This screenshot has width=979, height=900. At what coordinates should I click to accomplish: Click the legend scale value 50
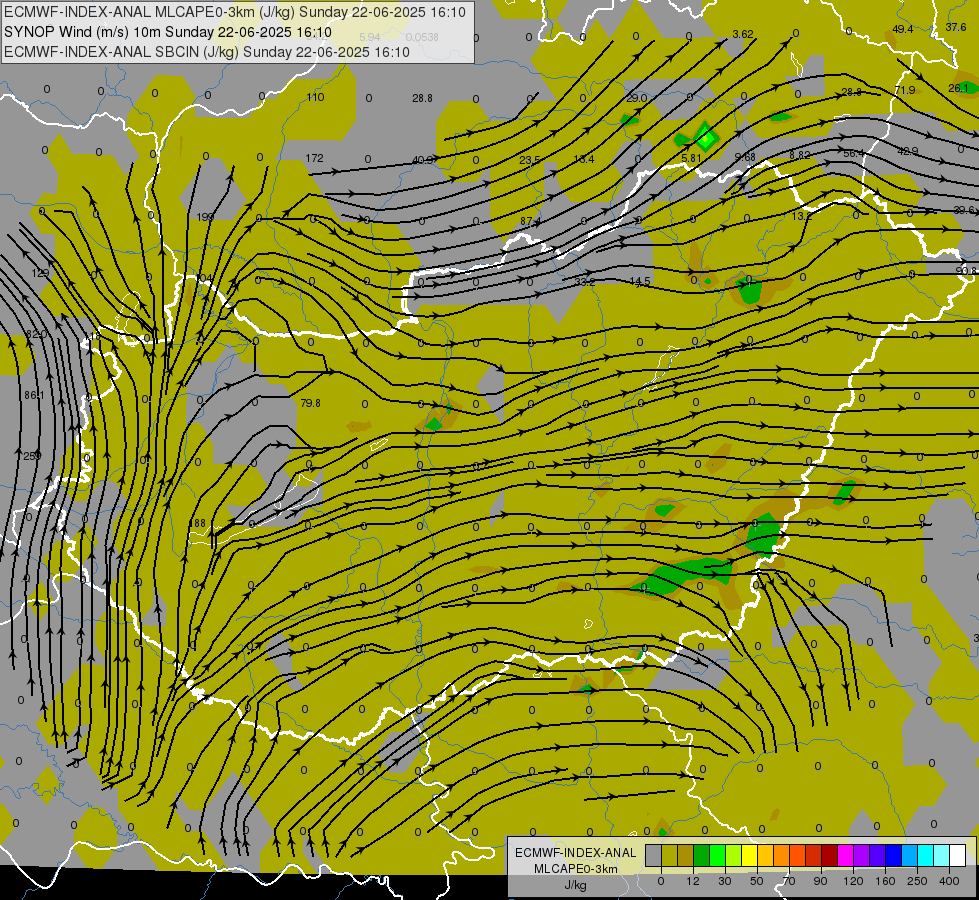click(756, 881)
